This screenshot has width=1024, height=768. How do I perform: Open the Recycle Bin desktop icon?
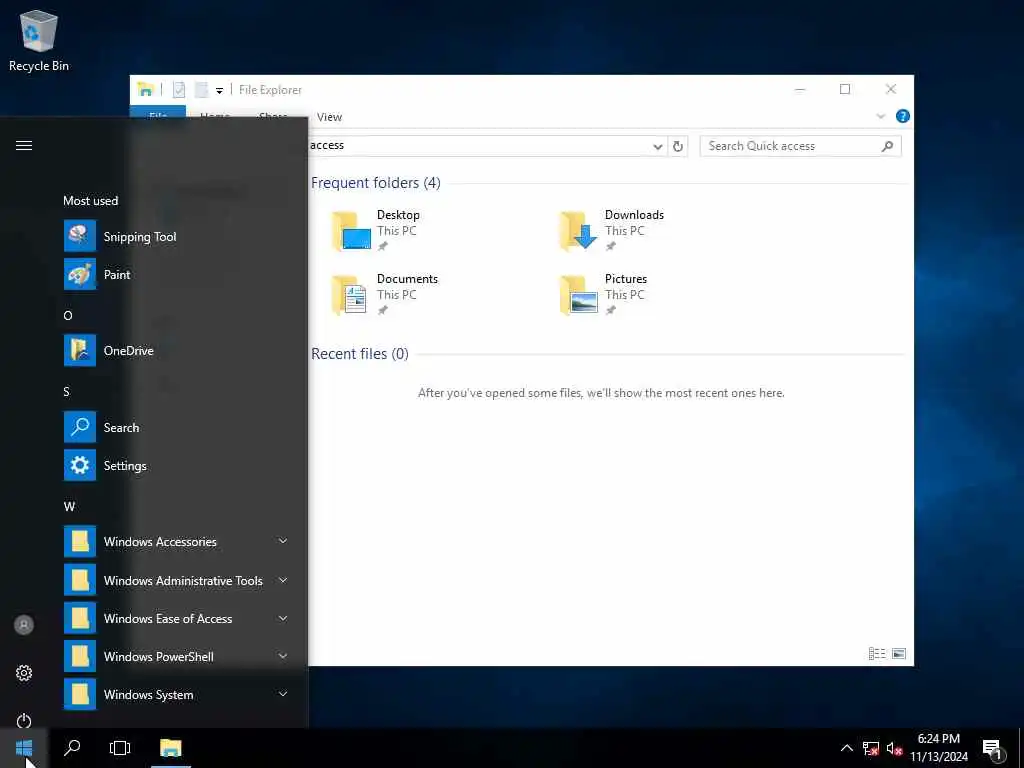click(39, 40)
